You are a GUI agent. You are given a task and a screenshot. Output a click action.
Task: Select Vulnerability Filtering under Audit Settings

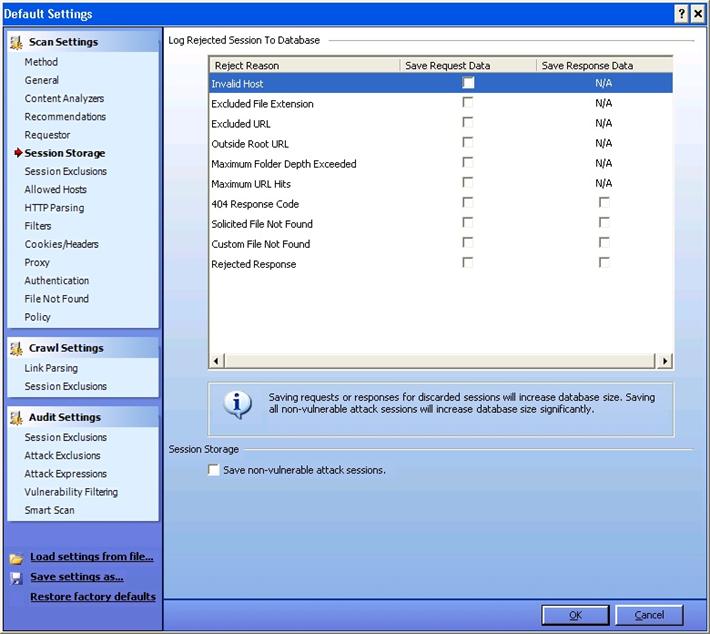tap(71, 492)
